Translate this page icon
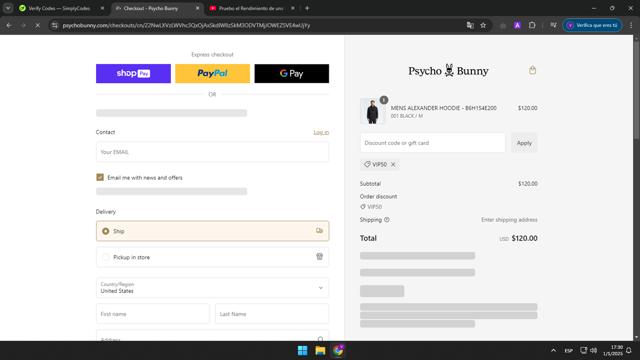 coord(470,25)
